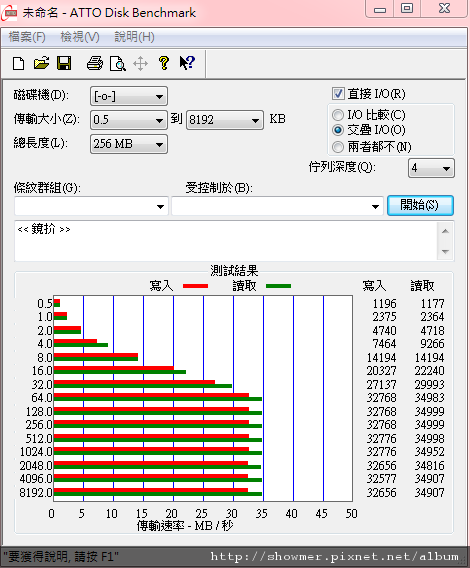The width and height of the screenshot is (470, 568).
Task: Click the read value 1177
Action: (432, 304)
